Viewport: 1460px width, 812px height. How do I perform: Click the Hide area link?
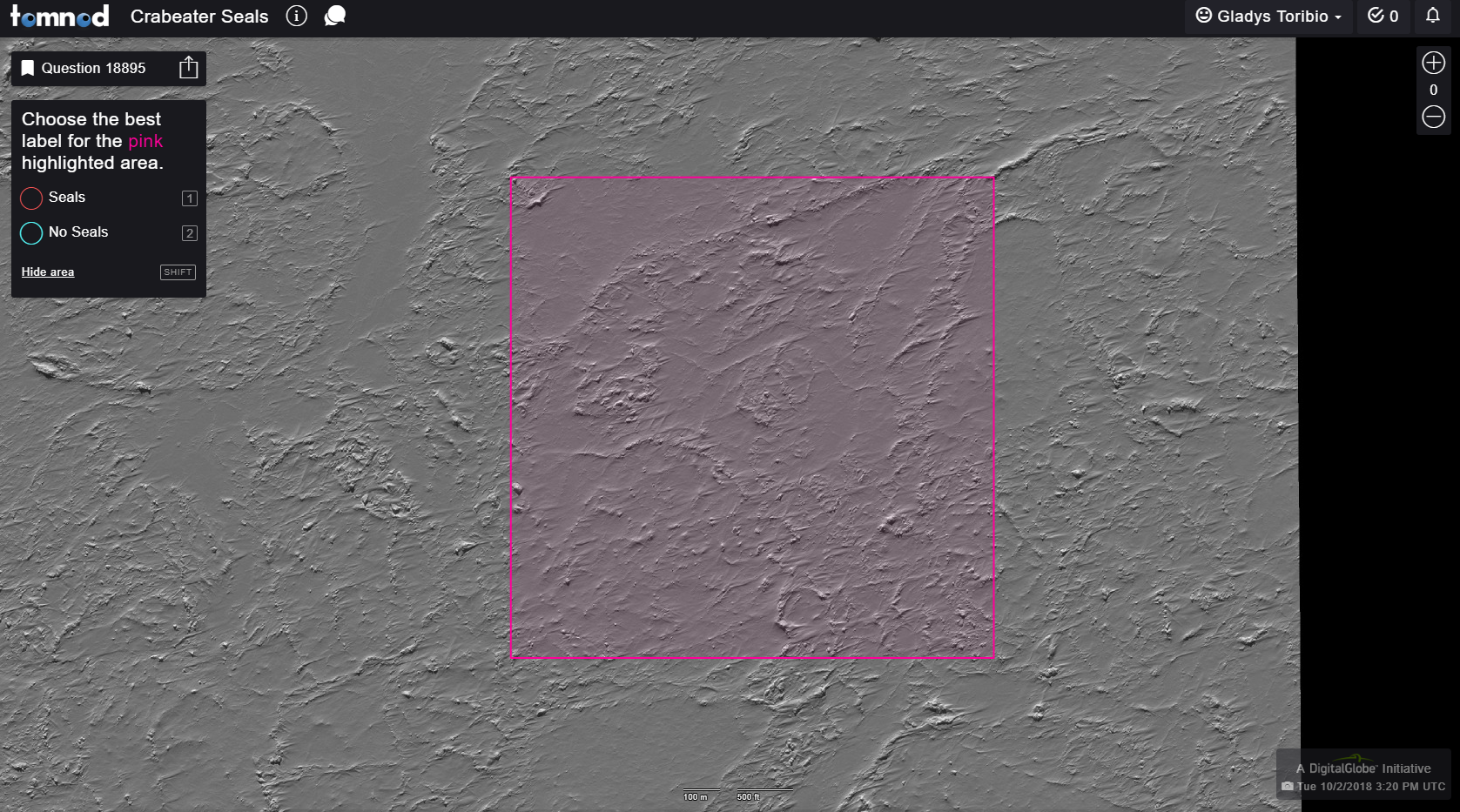pyautogui.click(x=48, y=272)
